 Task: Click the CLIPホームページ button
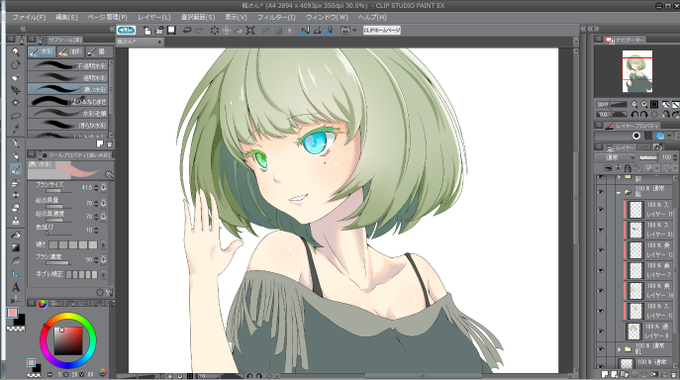[x=382, y=30]
